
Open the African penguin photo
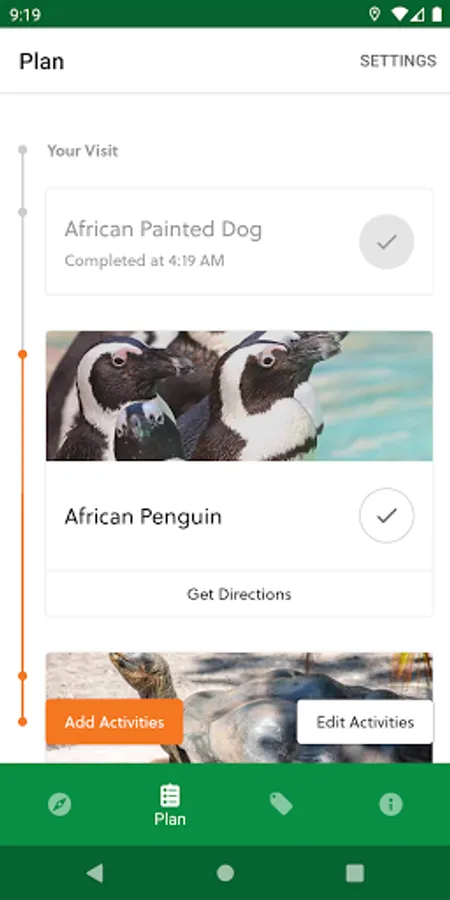point(239,395)
